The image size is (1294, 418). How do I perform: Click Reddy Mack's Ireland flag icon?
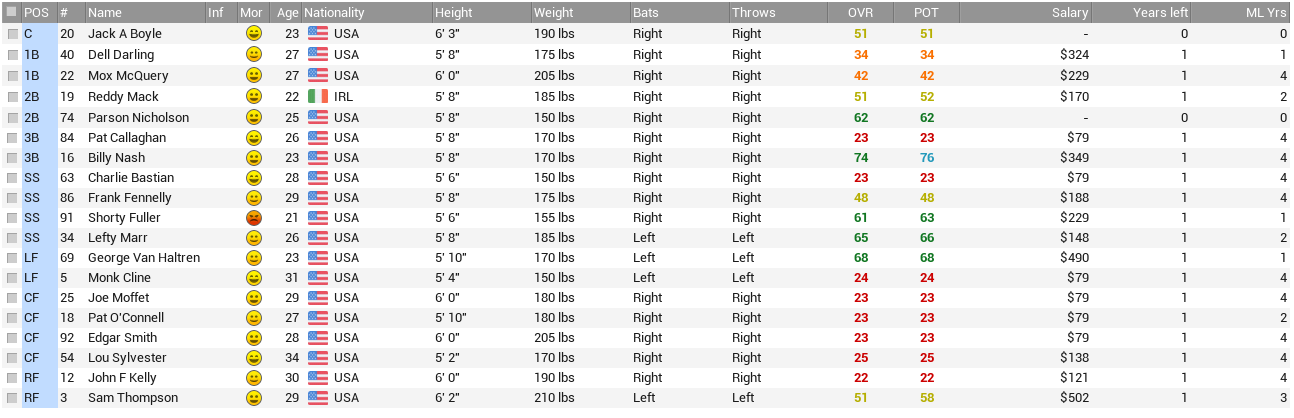click(x=318, y=97)
